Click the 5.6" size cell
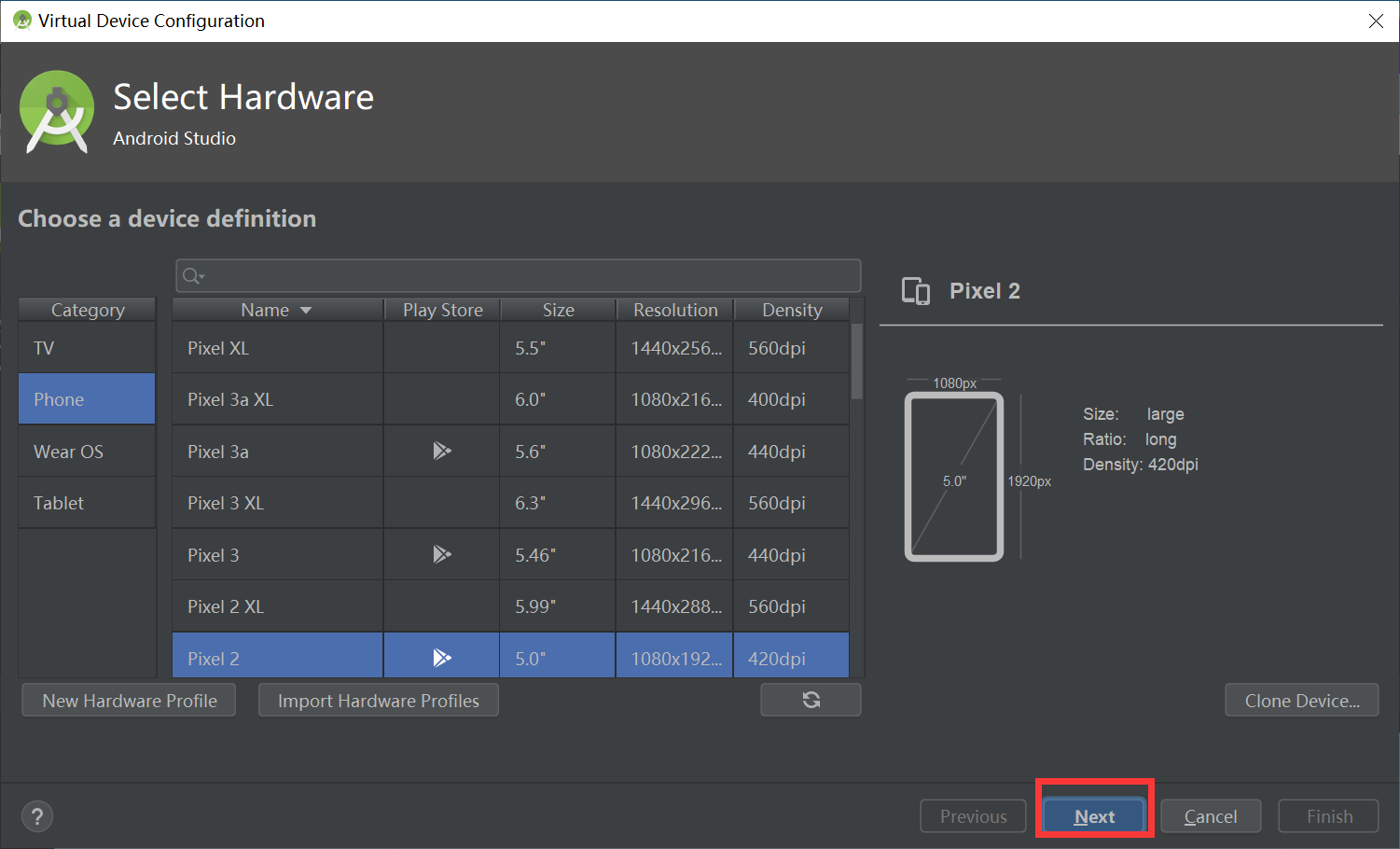Viewport: 1400px width, 849px height. pos(558,452)
